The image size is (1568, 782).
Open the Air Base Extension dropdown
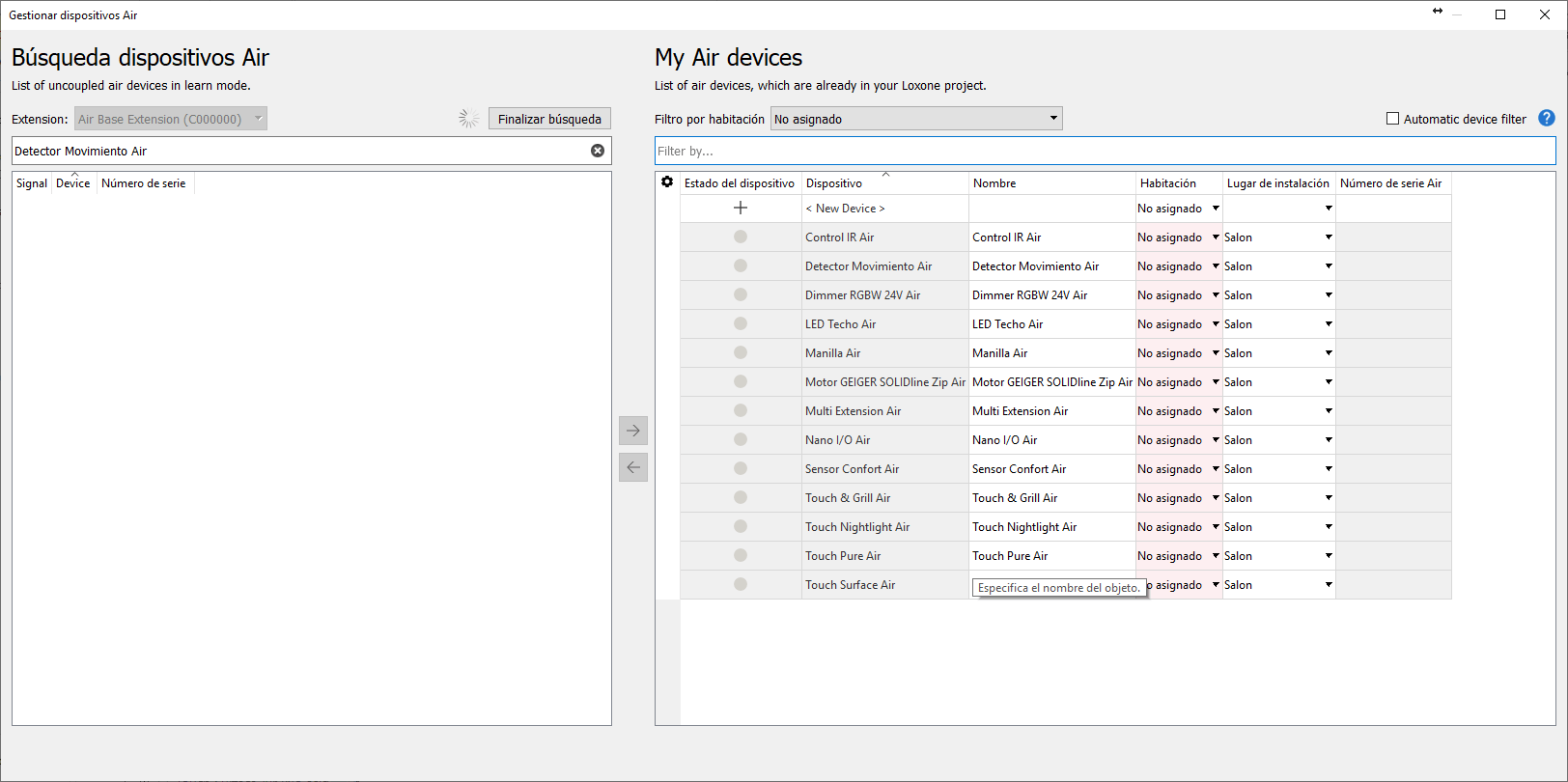click(x=170, y=119)
